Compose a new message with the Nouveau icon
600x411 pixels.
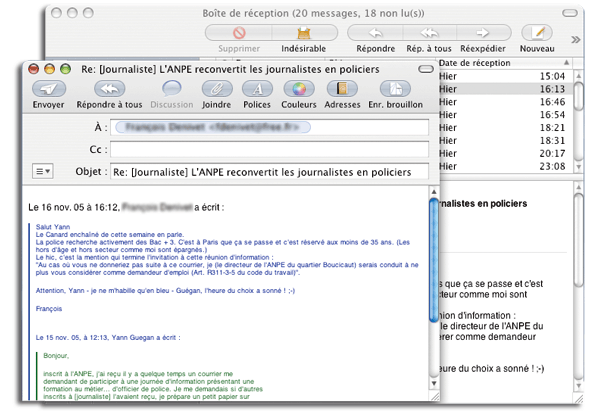tap(537, 33)
